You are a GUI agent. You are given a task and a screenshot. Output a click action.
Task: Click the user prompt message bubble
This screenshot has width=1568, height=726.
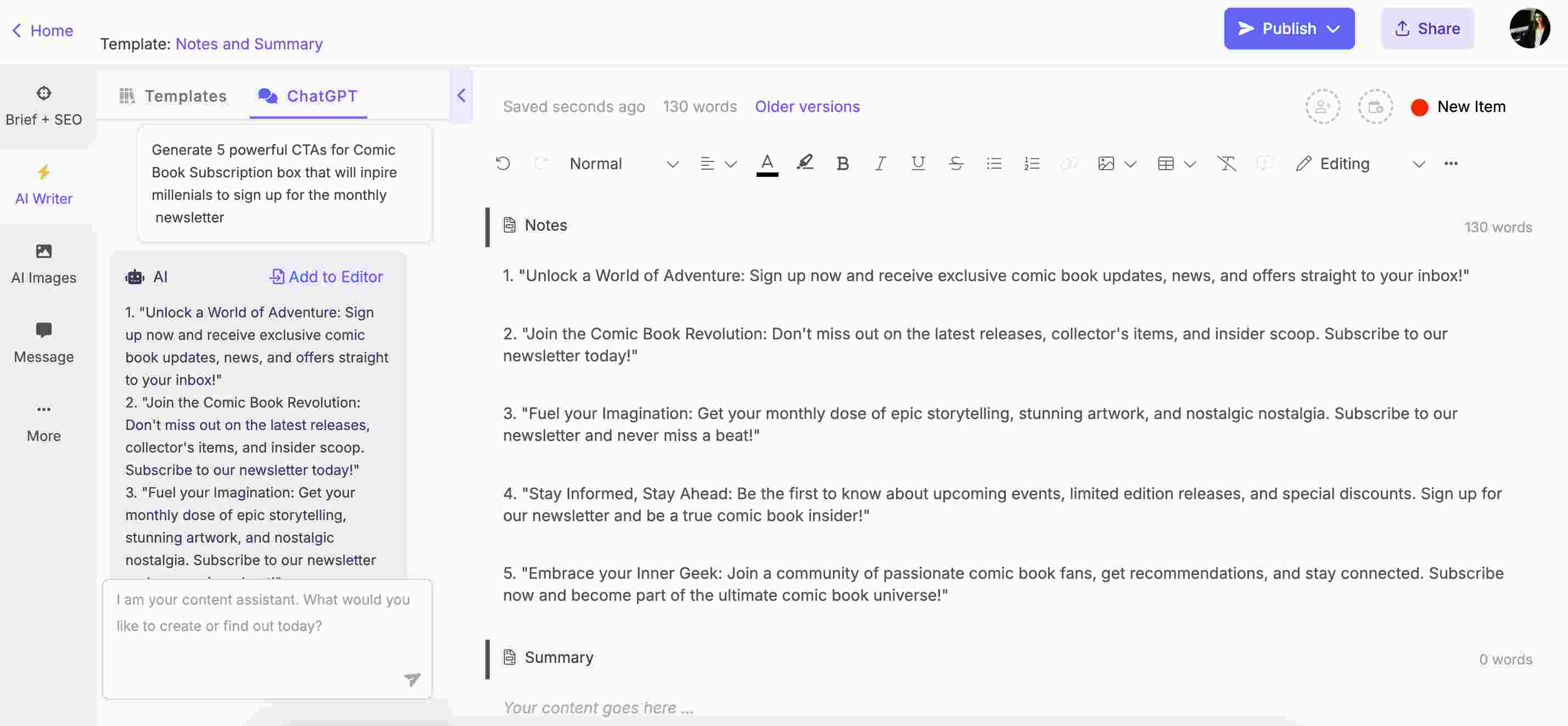284,183
